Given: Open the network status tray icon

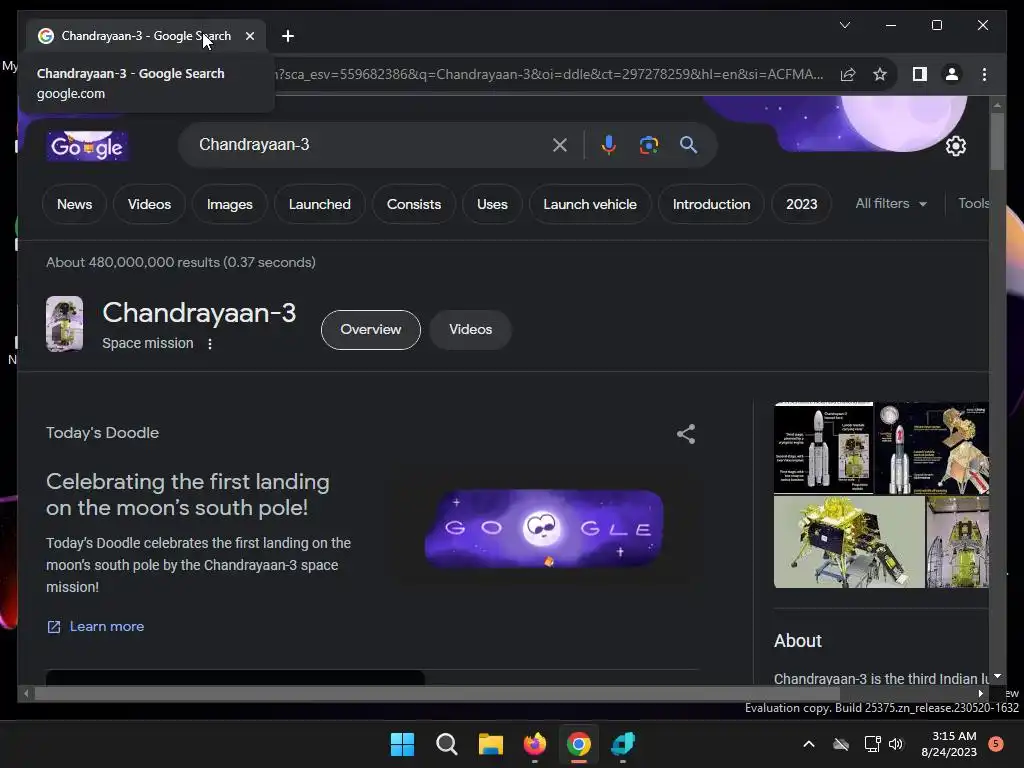Looking at the screenshot, I should [872, 744].
